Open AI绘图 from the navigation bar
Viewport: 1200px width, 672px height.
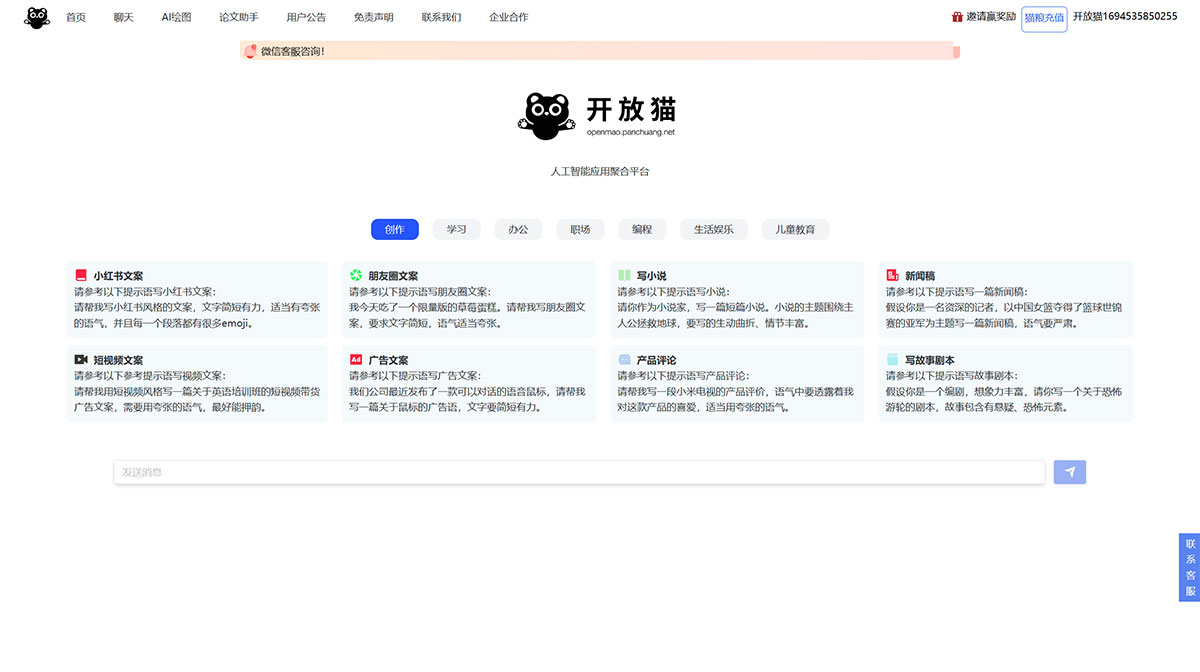[176, 16]
